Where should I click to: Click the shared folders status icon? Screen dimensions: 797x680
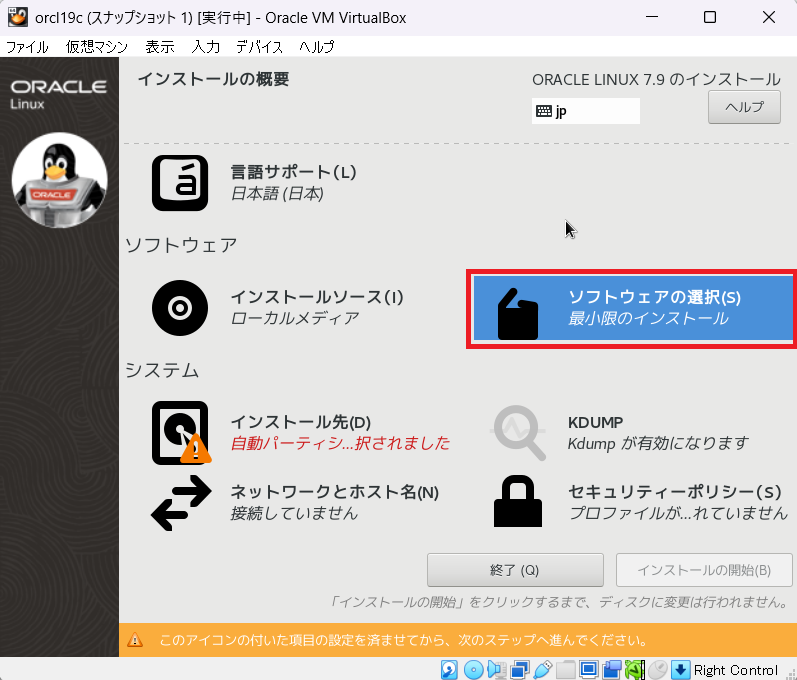(x=566, y=669)
